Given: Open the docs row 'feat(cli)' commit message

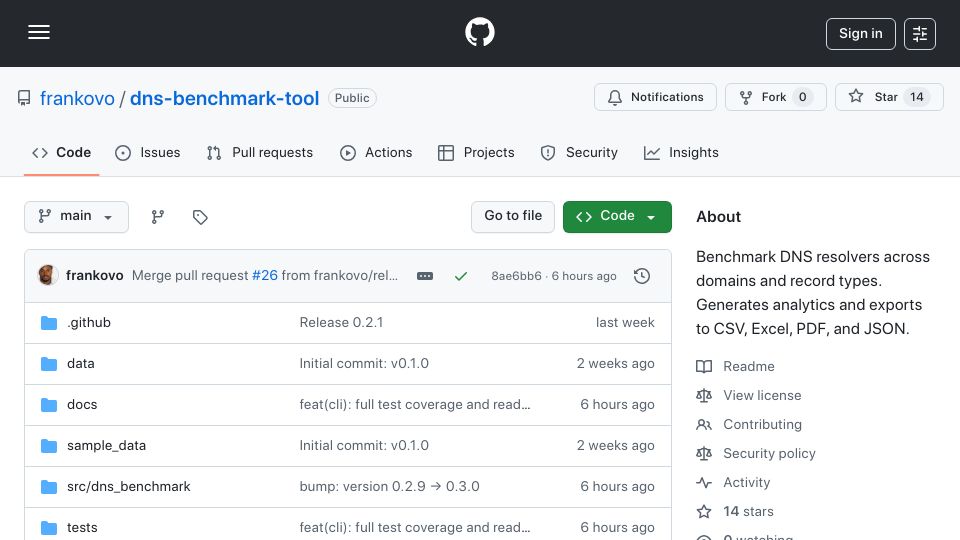Looking at the screenshot, I should coord(414,405).
